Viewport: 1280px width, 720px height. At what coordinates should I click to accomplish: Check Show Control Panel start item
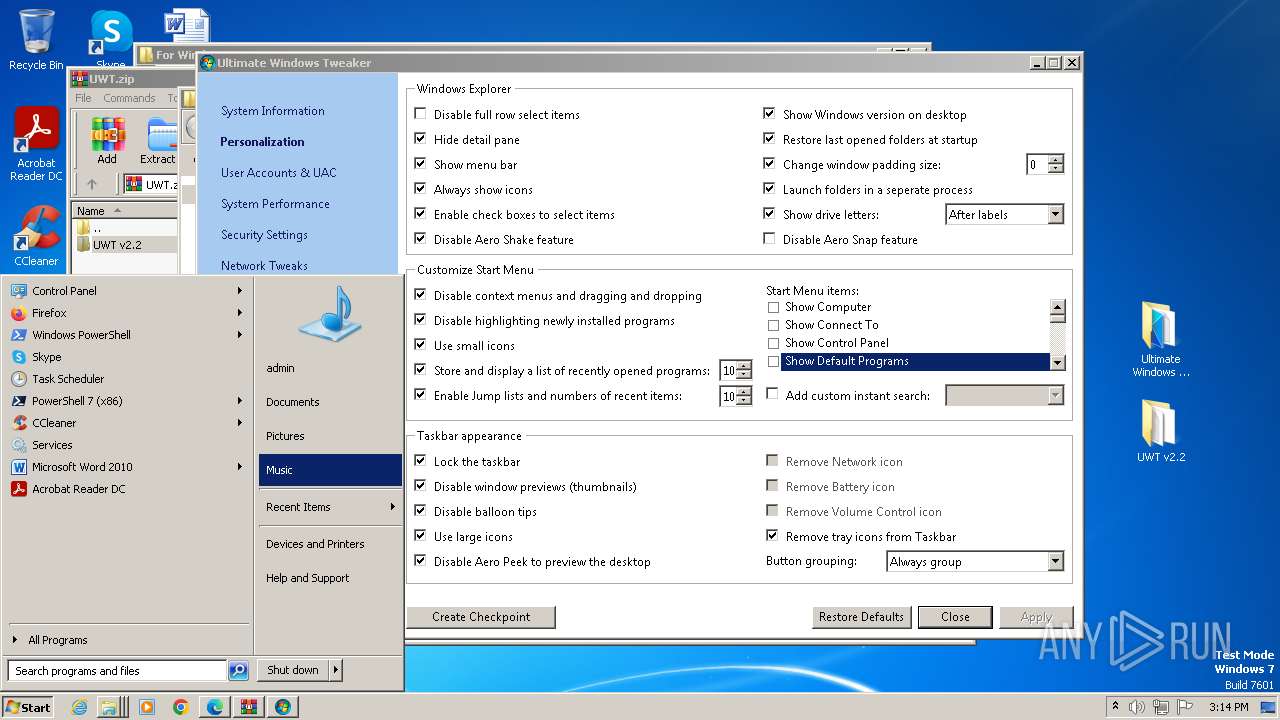773,343
